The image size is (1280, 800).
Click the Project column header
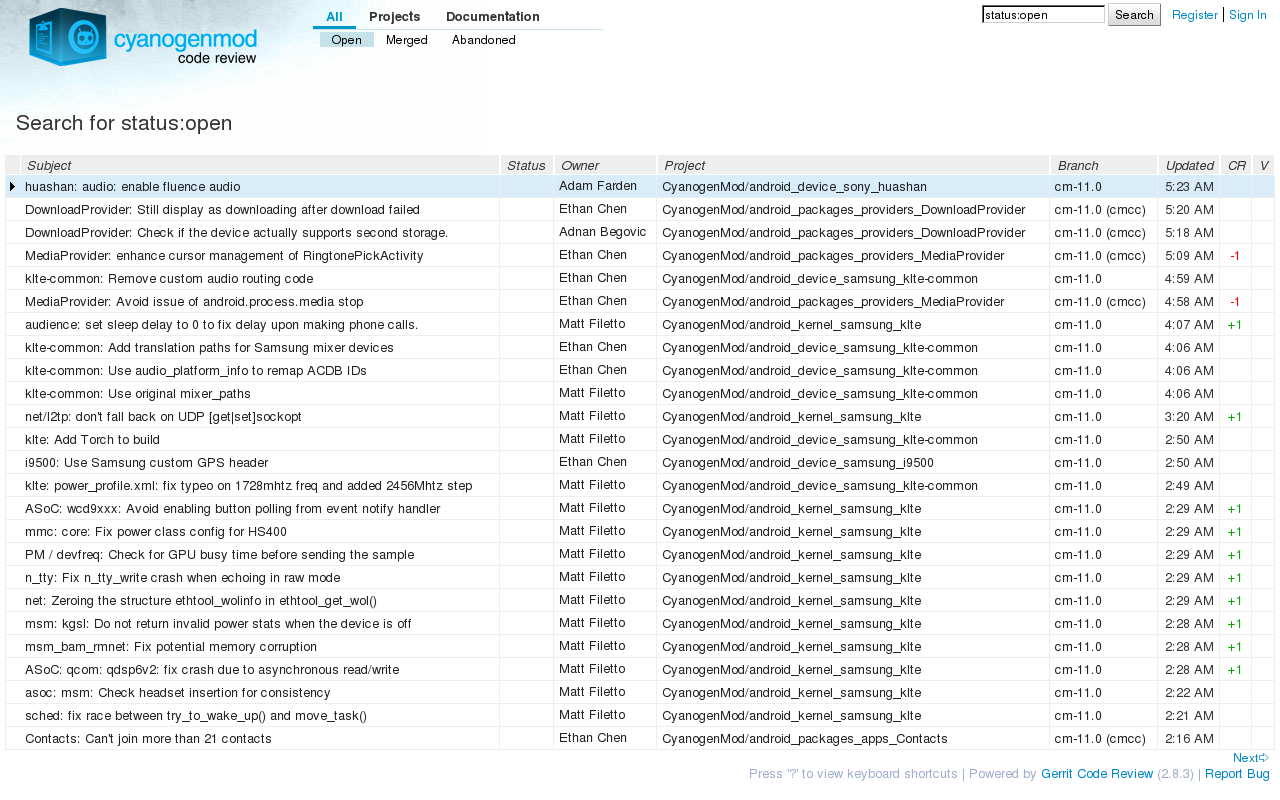click(x=854, y=165)
